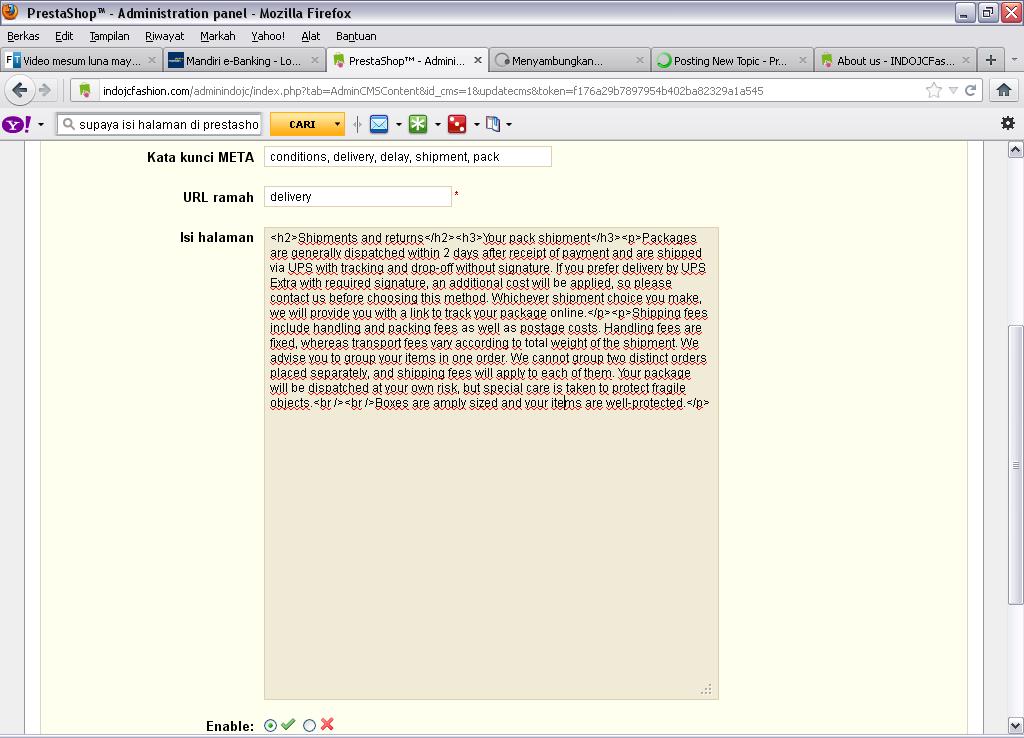This screenshot has height=738, width=1024.
Task: Click the scrollbar down arrow
Action: (1015, 724)
